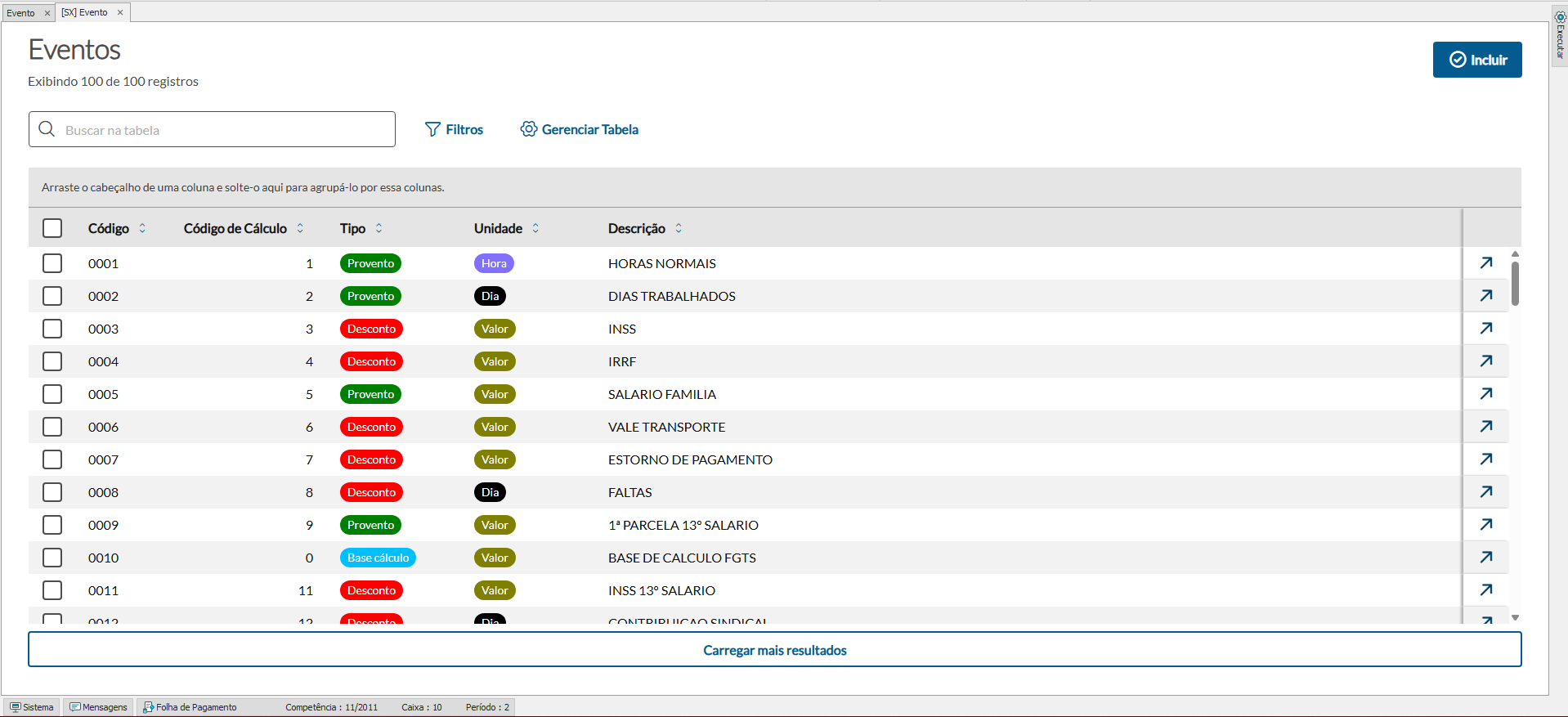Image resolution: width=1568 pixels, height=717 pixels.
Task: Click the SALARIO FAMILIA description
Action: (x=662, y=394)
